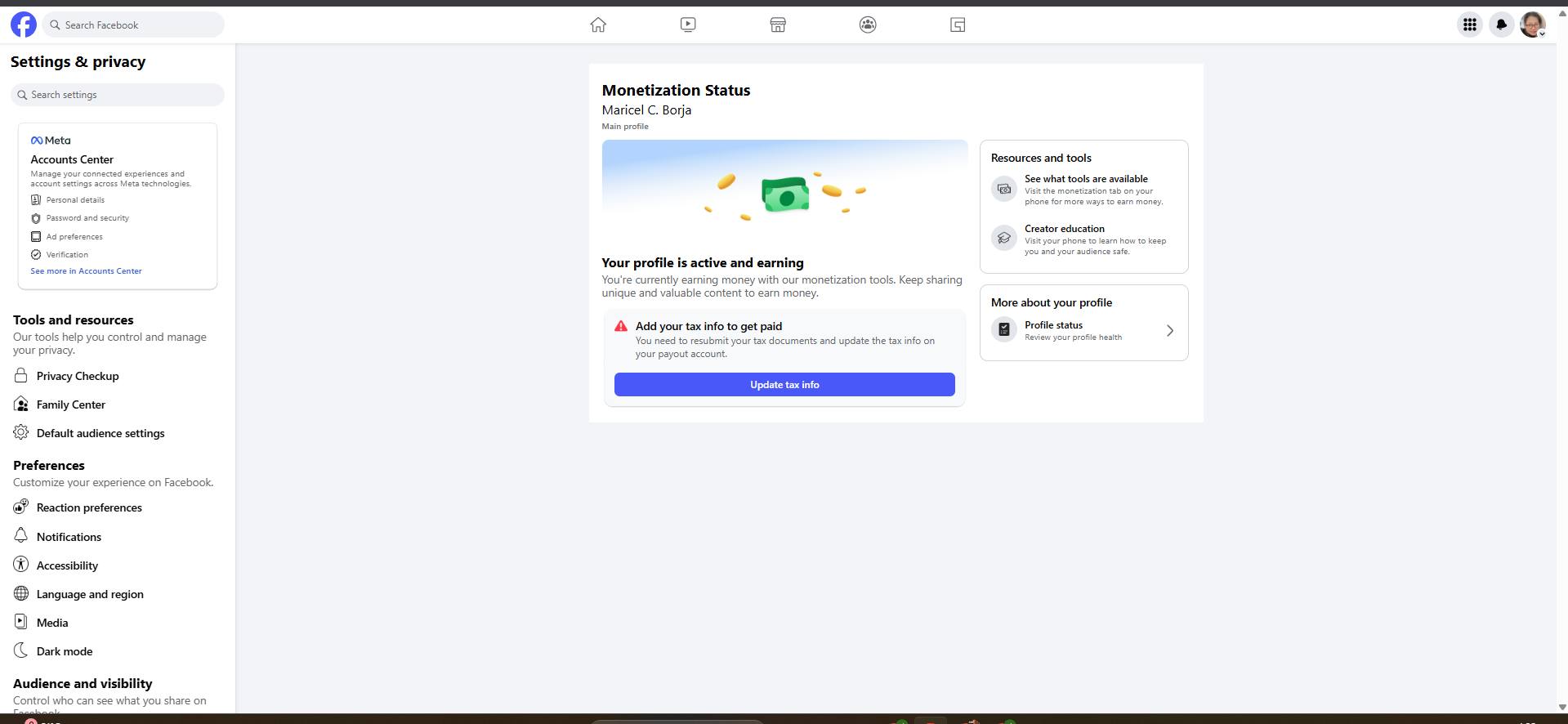Open Dark mode setting
The width and height of the screenshot is (1568, 724).
click(65, 651)
